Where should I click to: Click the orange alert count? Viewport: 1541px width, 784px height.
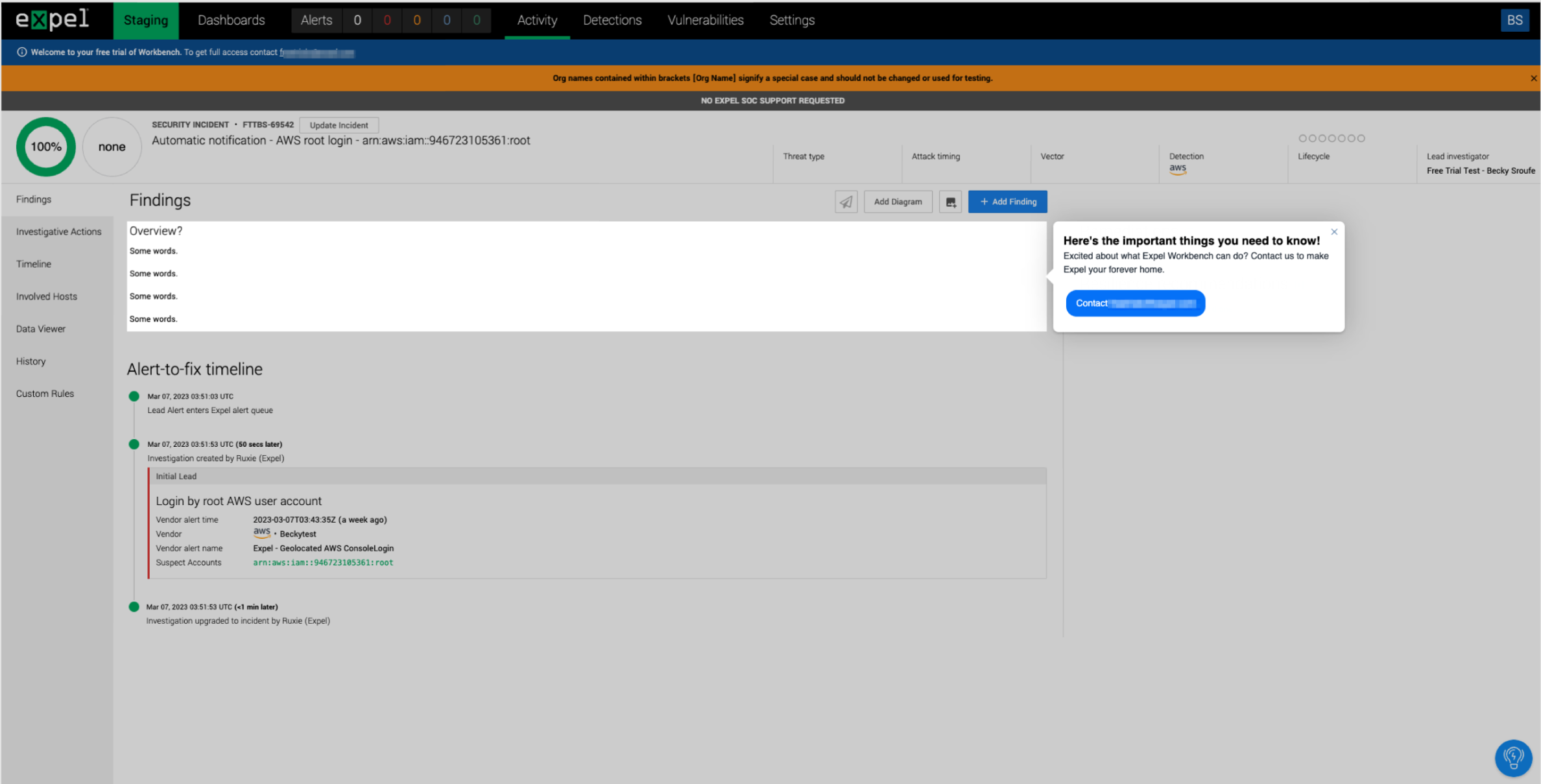point(417,20)
